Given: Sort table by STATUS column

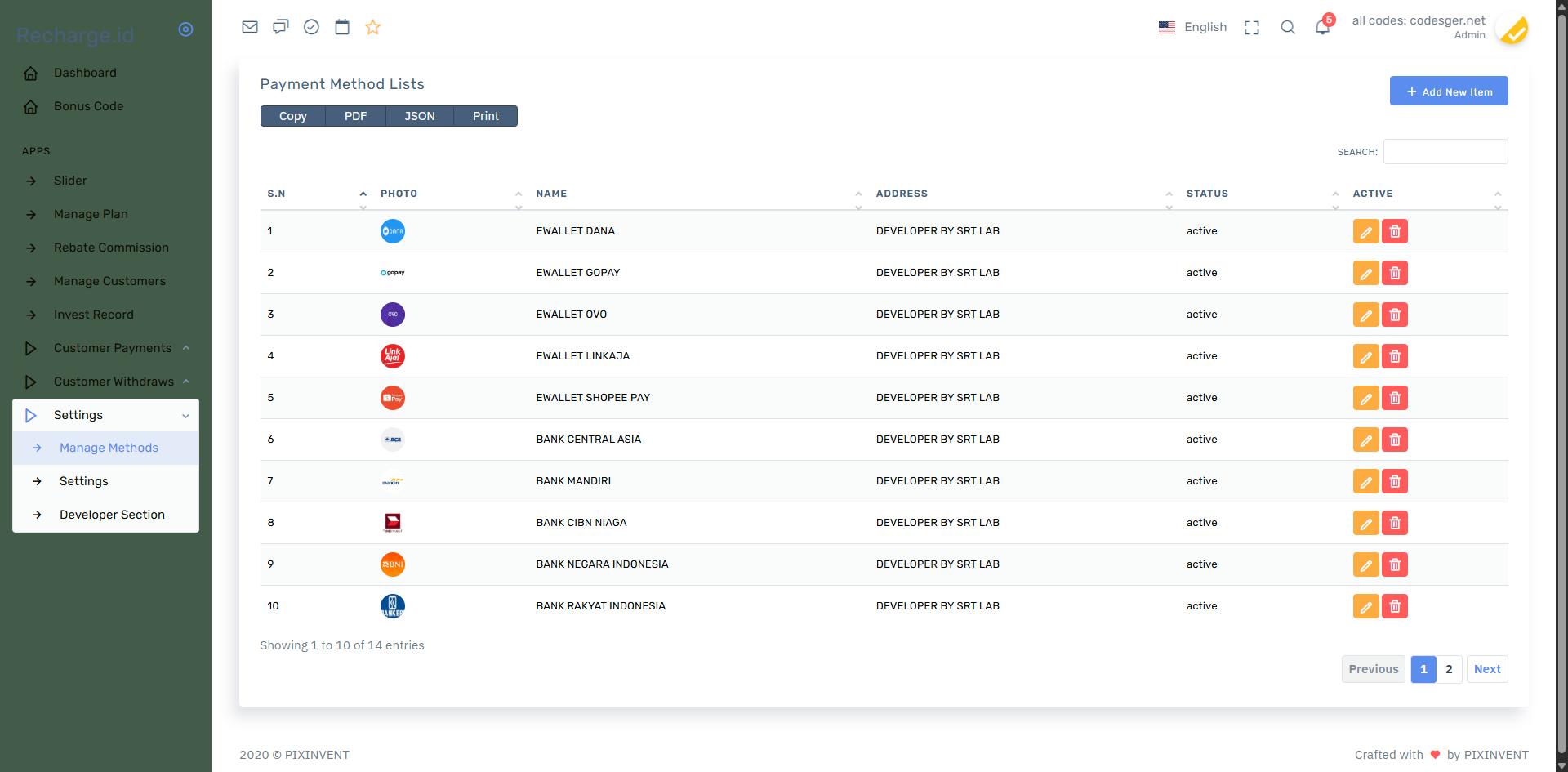Looking at the screenshot, I should [1263, 194].
